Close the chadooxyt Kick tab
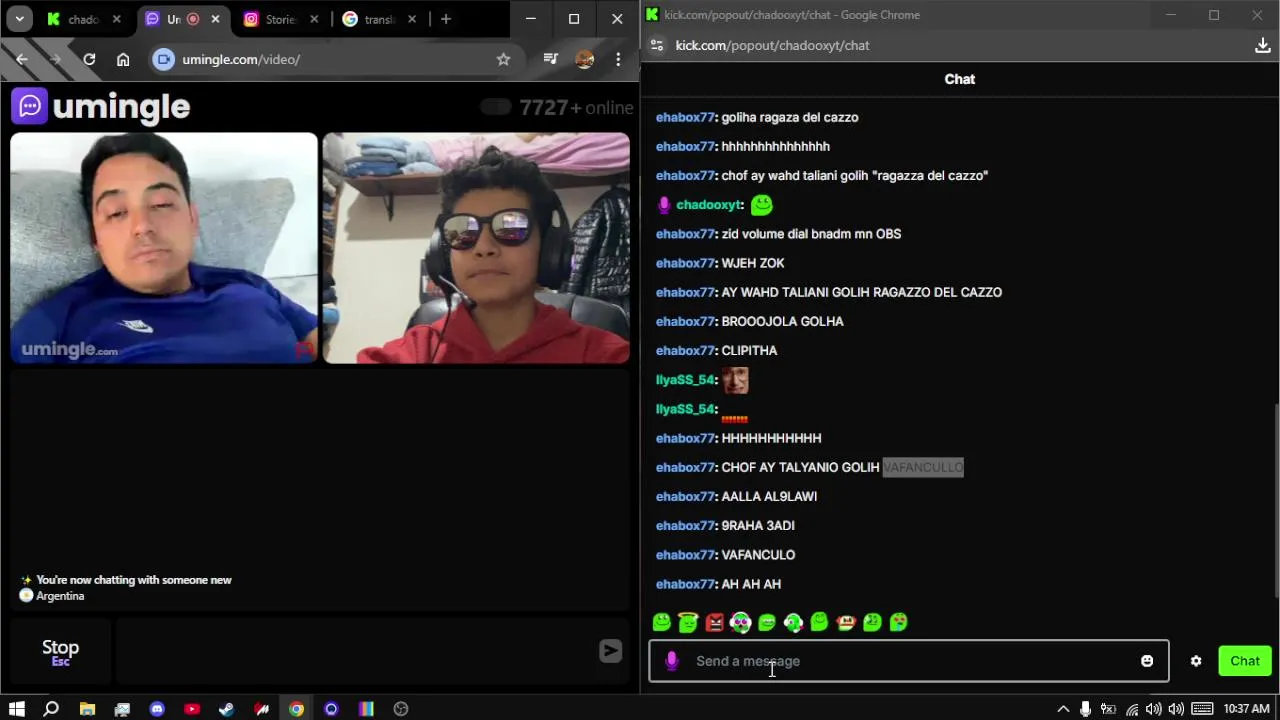The image size is (1280, 720). tap(117, 19)
